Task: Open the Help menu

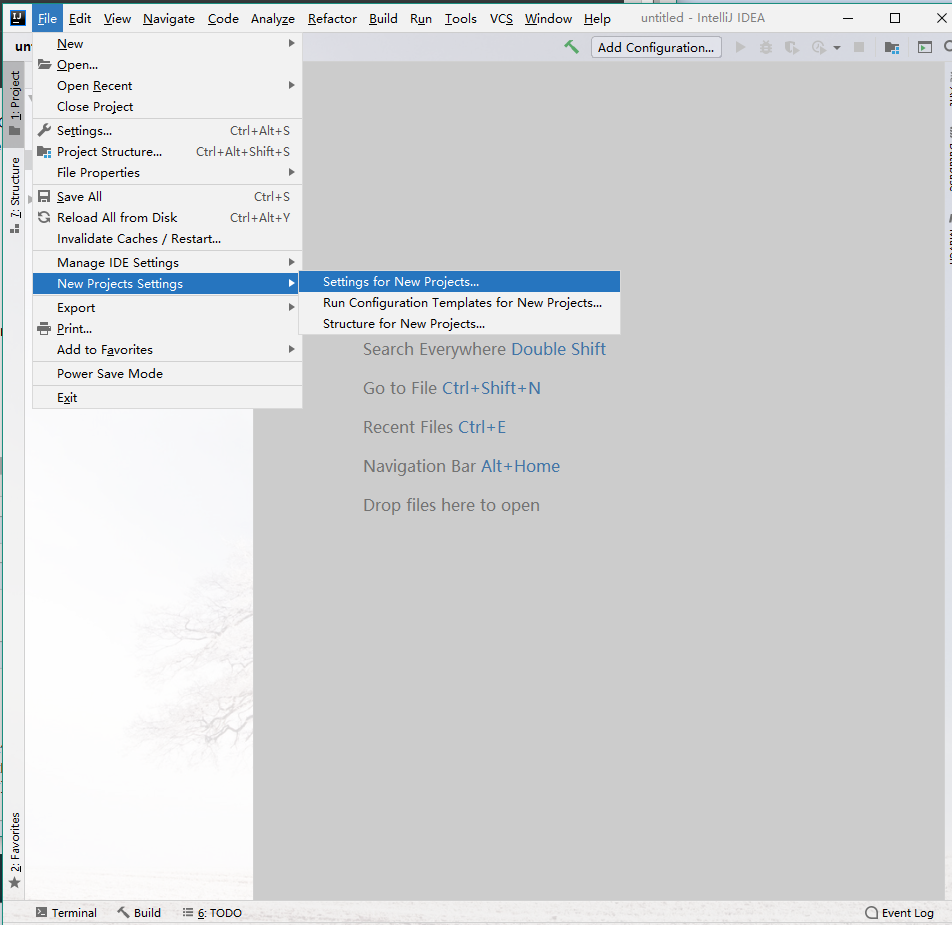Action: click(597, 19)
